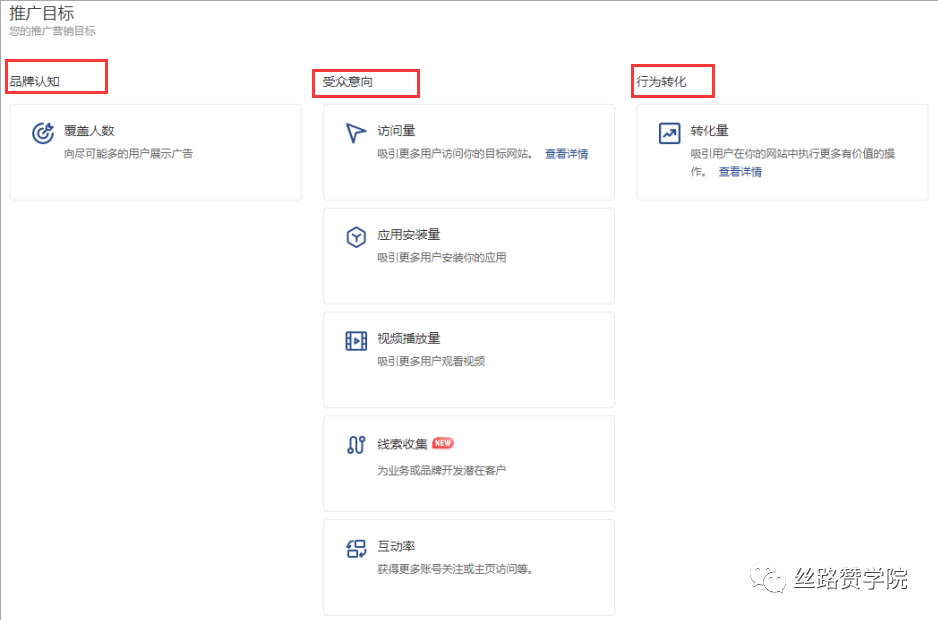Click the 应用安装量 hexagon icon
The height and width of the screenshot is (620, 938).
point(356,235)
